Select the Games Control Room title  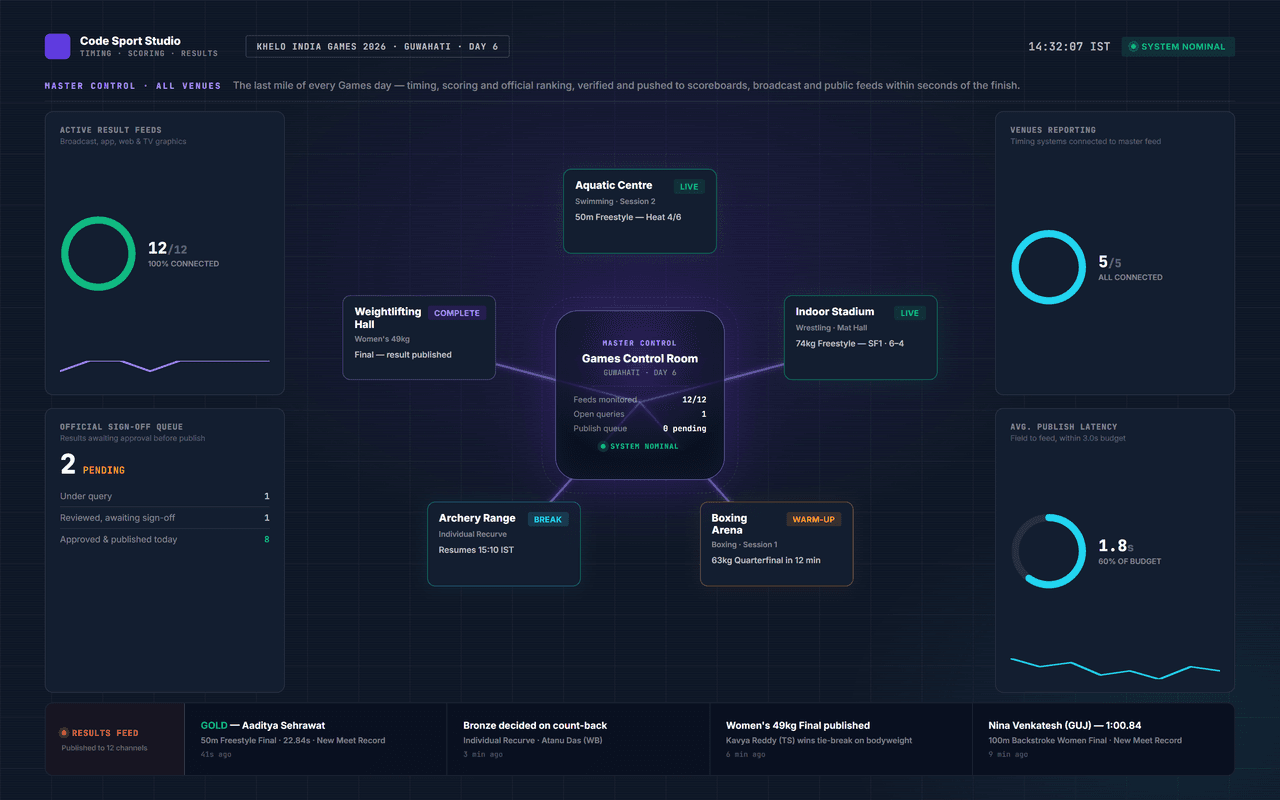(x=640, y=359)
